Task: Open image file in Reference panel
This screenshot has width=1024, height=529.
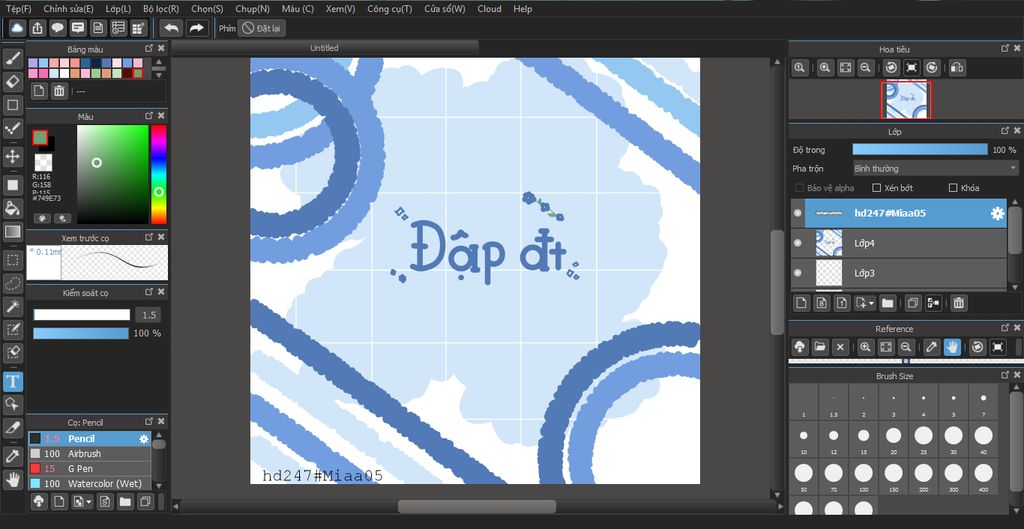Action: 820,347
